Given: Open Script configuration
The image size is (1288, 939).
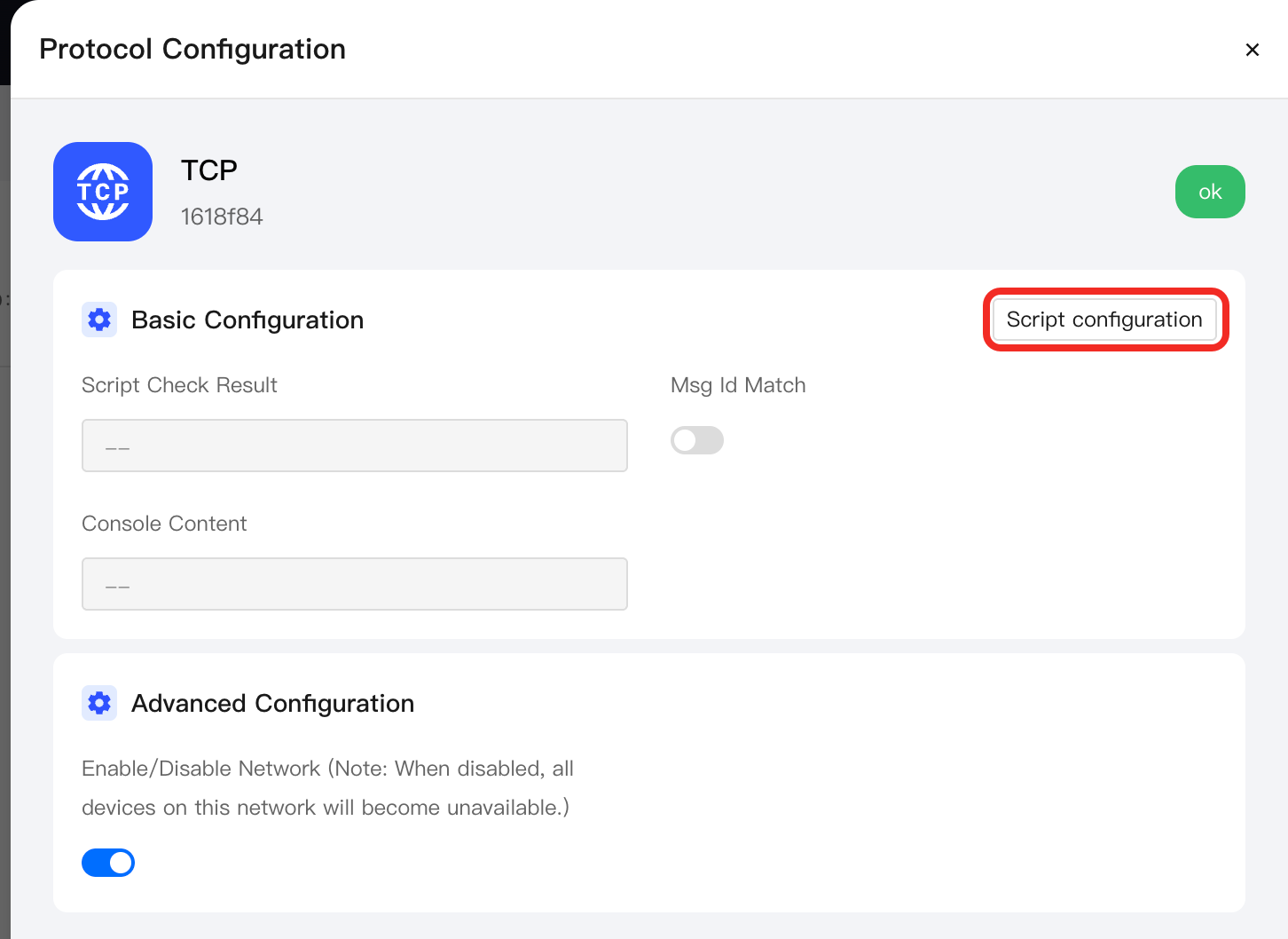Looking at the screenshot, I should click(1104, 320).
